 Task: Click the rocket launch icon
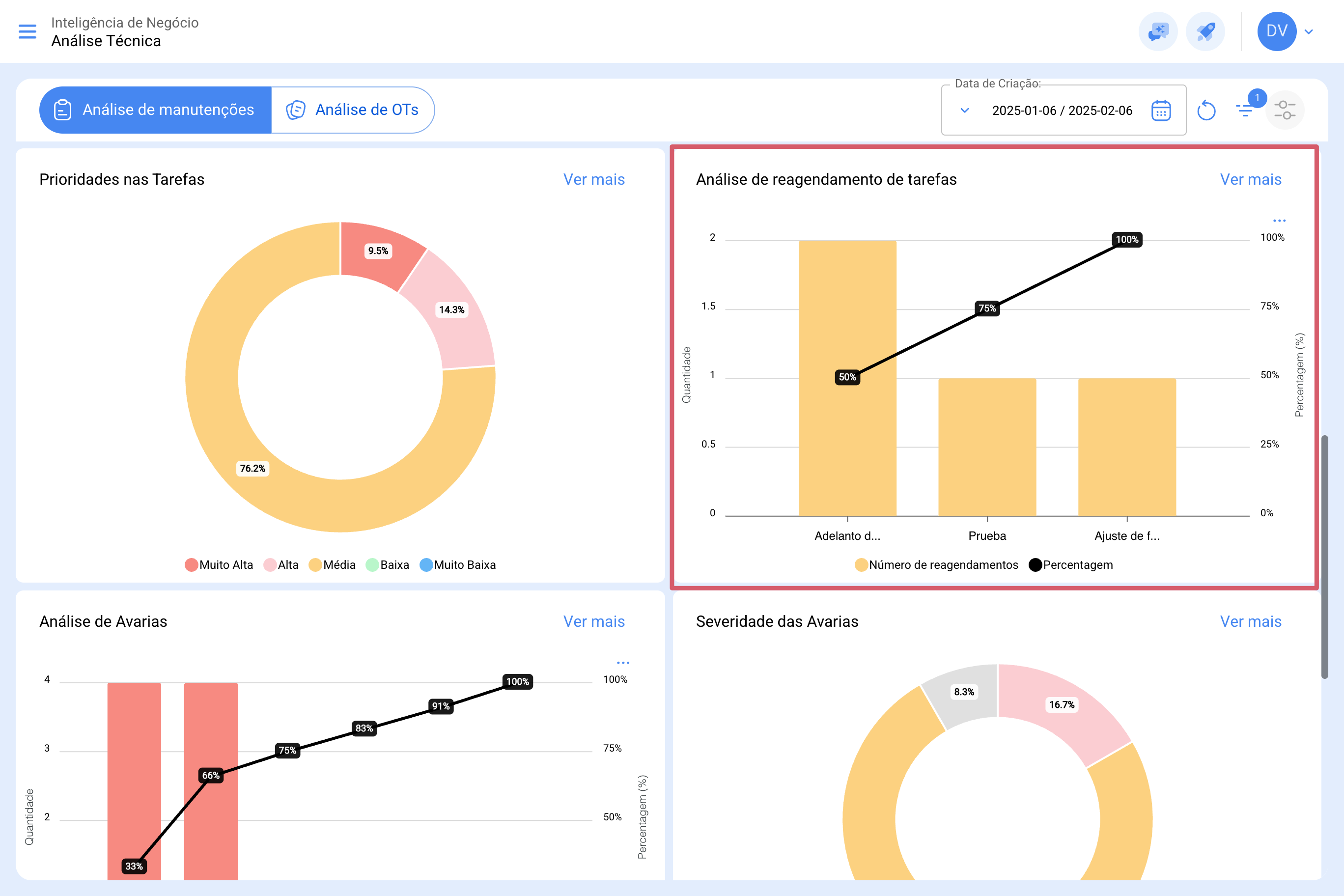click(1205, 31)
